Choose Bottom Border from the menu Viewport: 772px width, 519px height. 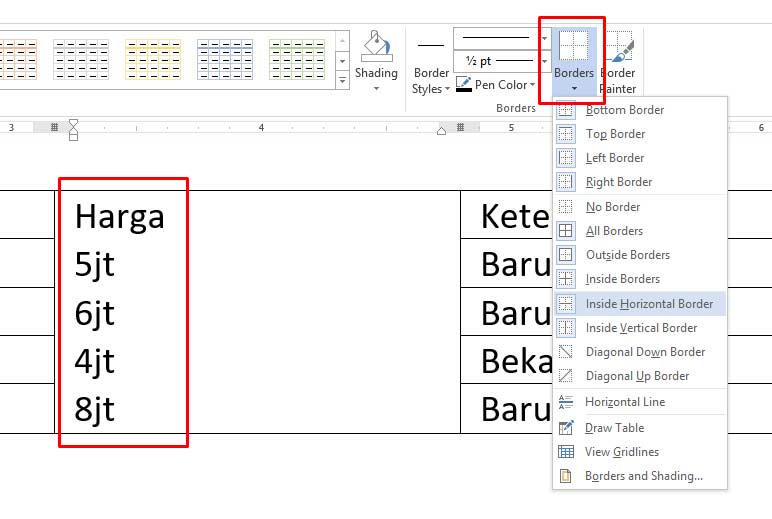[640, 110]
